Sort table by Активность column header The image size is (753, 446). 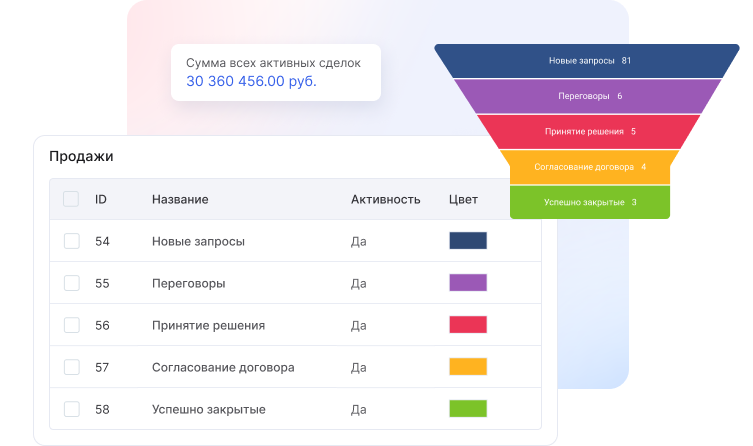tap(385, 199)
